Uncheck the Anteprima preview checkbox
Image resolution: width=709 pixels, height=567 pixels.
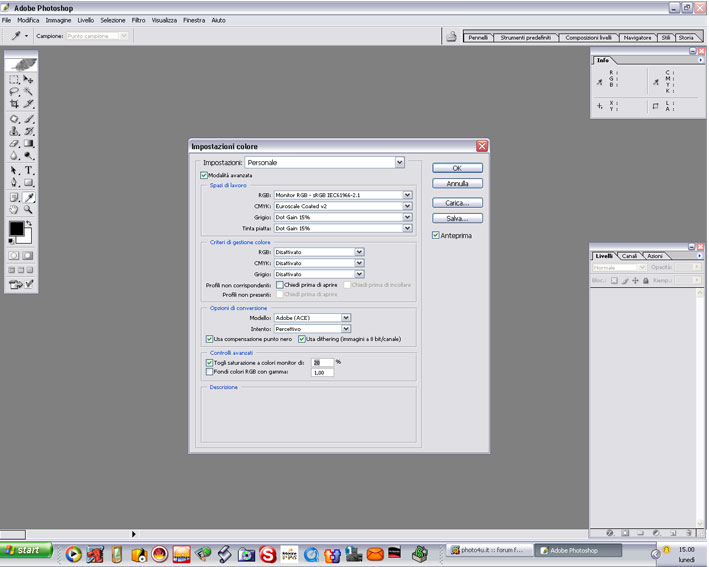pos(436,236)
